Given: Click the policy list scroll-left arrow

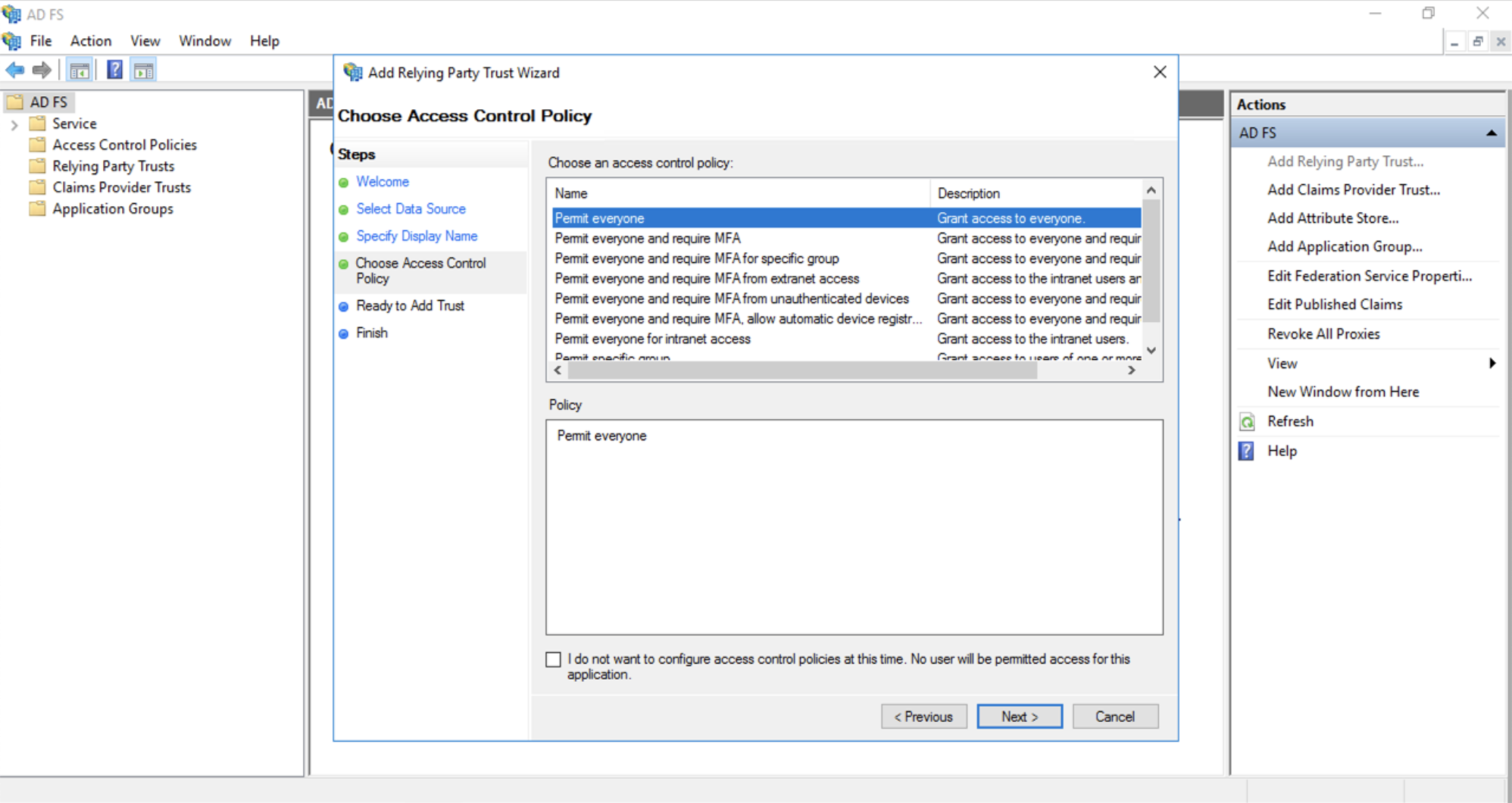Looking at the screenshot, I should point(558,370).
